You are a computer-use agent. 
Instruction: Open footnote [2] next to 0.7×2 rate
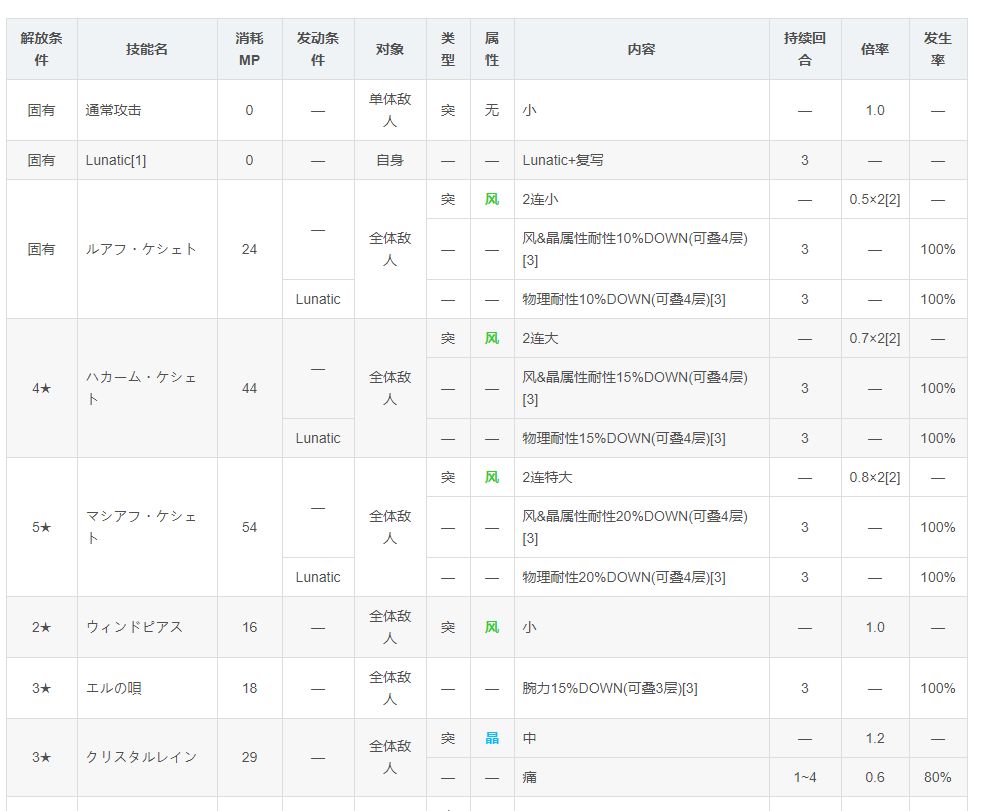click(x=892, y=338)
